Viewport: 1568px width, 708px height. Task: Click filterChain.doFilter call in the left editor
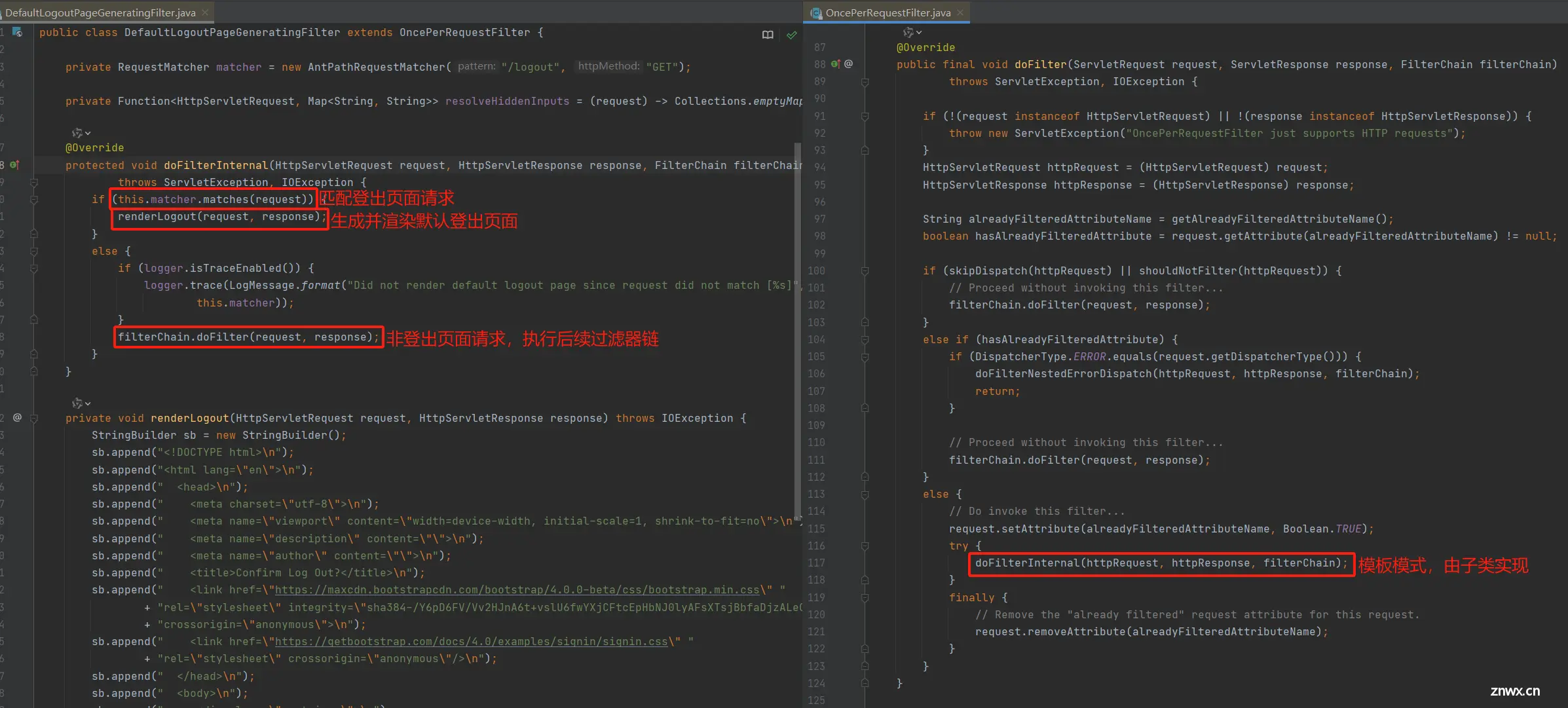point(248,337)
